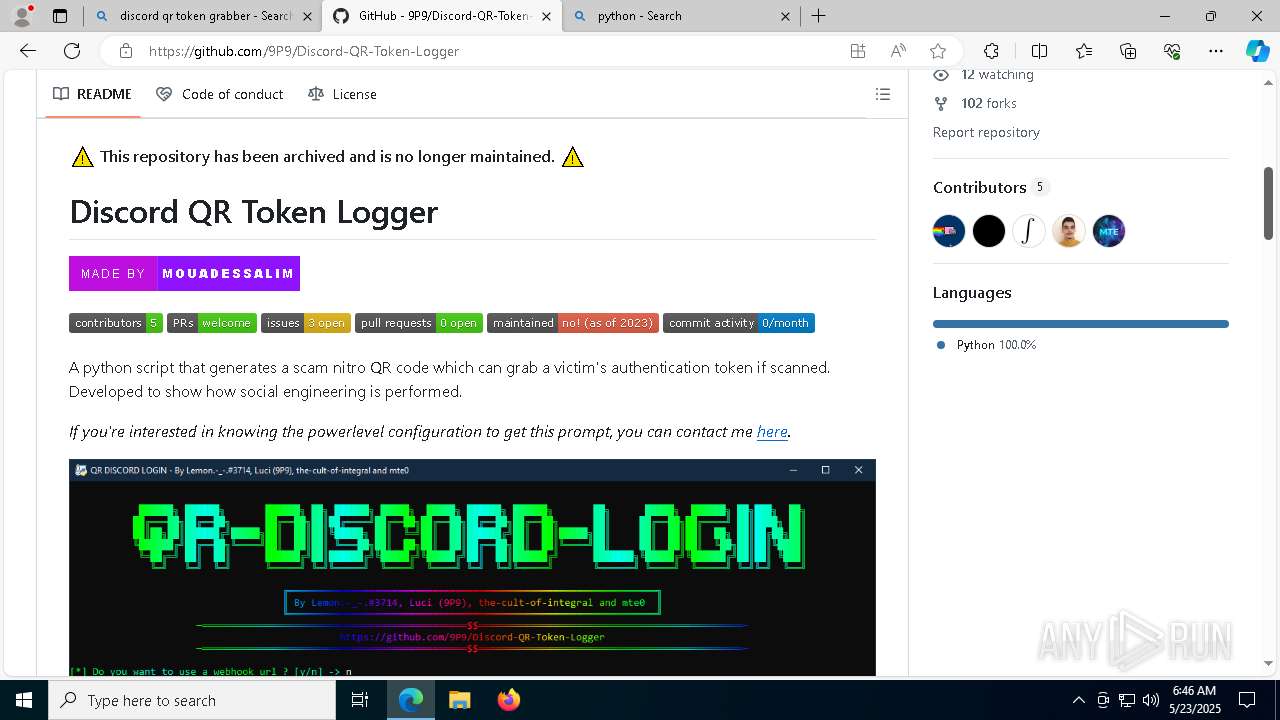Open the app-available icon in the address bar

(858, 51)
